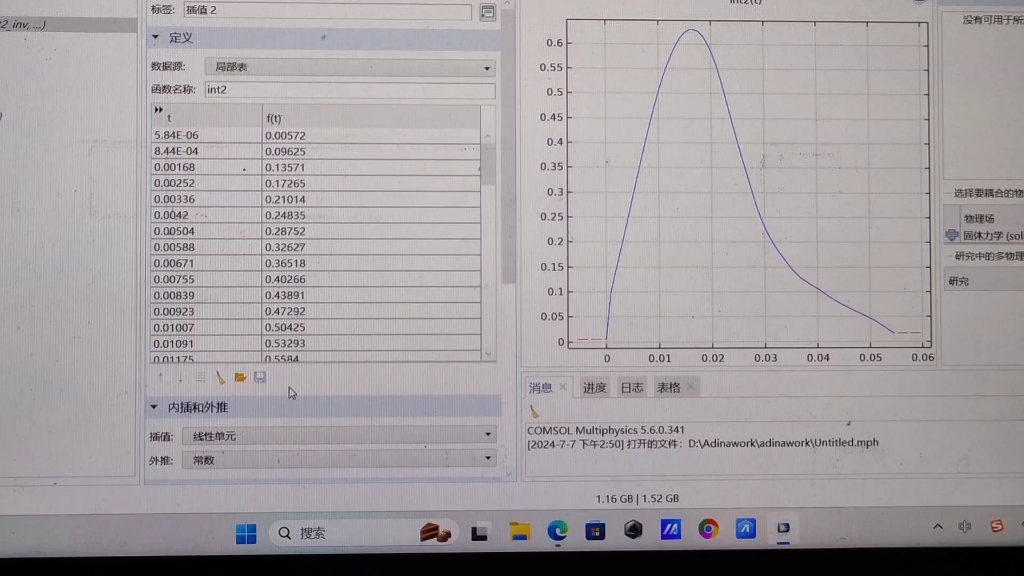Click the double-arrow icon in table header
Viewport: 1024px width, 576px height.
coord(160,112)
